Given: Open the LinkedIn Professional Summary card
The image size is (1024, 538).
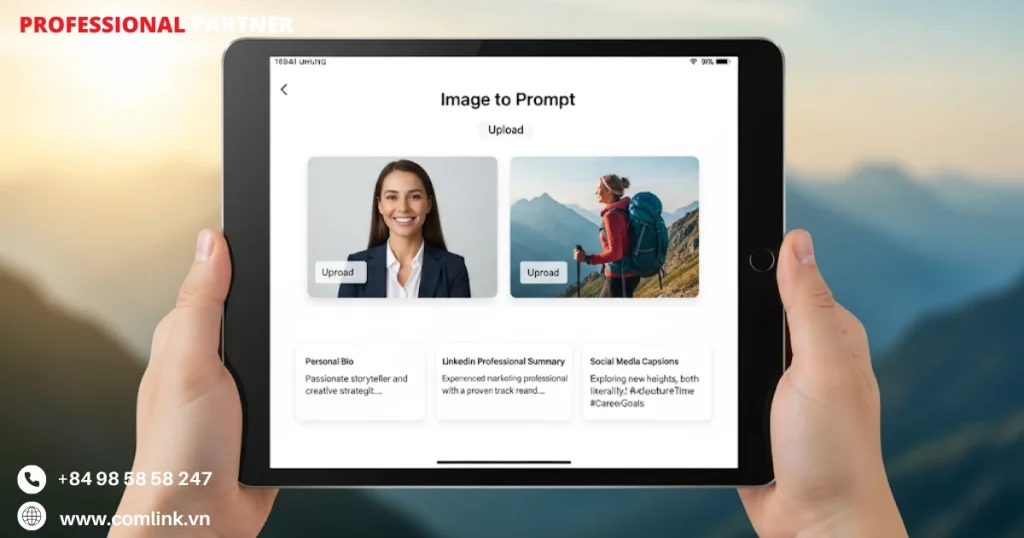Looking at the screenshot, I should tap(504, 381).
